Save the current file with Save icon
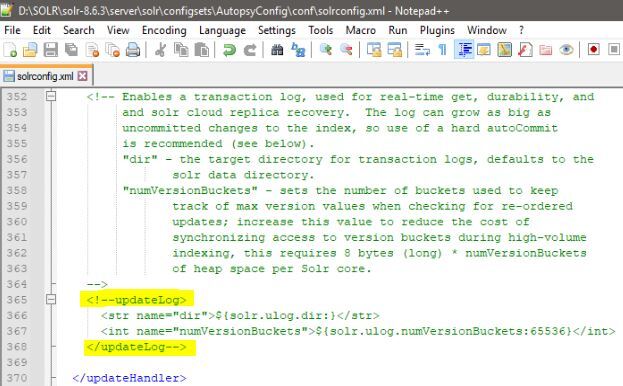 [50, 50]
